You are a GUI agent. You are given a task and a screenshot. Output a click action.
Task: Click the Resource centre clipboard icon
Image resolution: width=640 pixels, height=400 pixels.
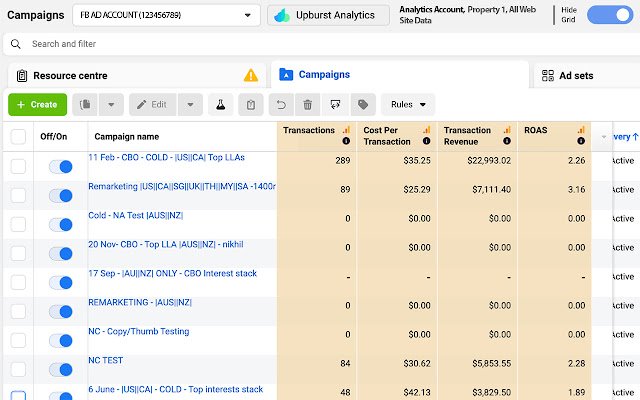[22, 76]
